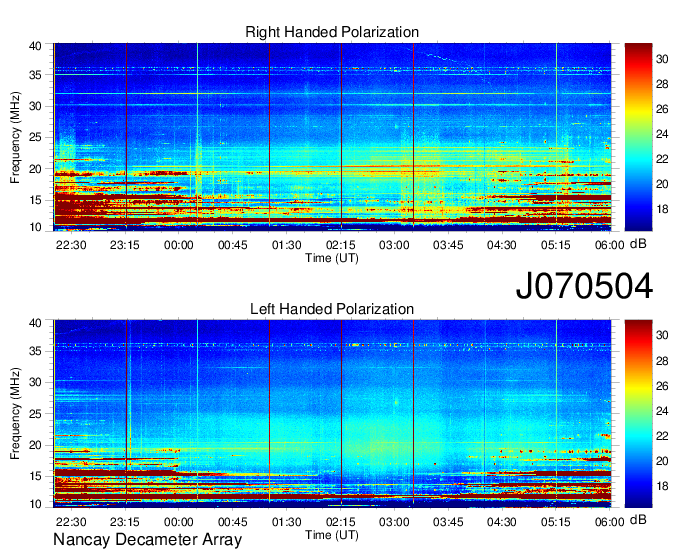This screenshot has width=680, height=552.
Task: Click the 10 MHz tick on the Left Handed plot
Action: point(35,504)
